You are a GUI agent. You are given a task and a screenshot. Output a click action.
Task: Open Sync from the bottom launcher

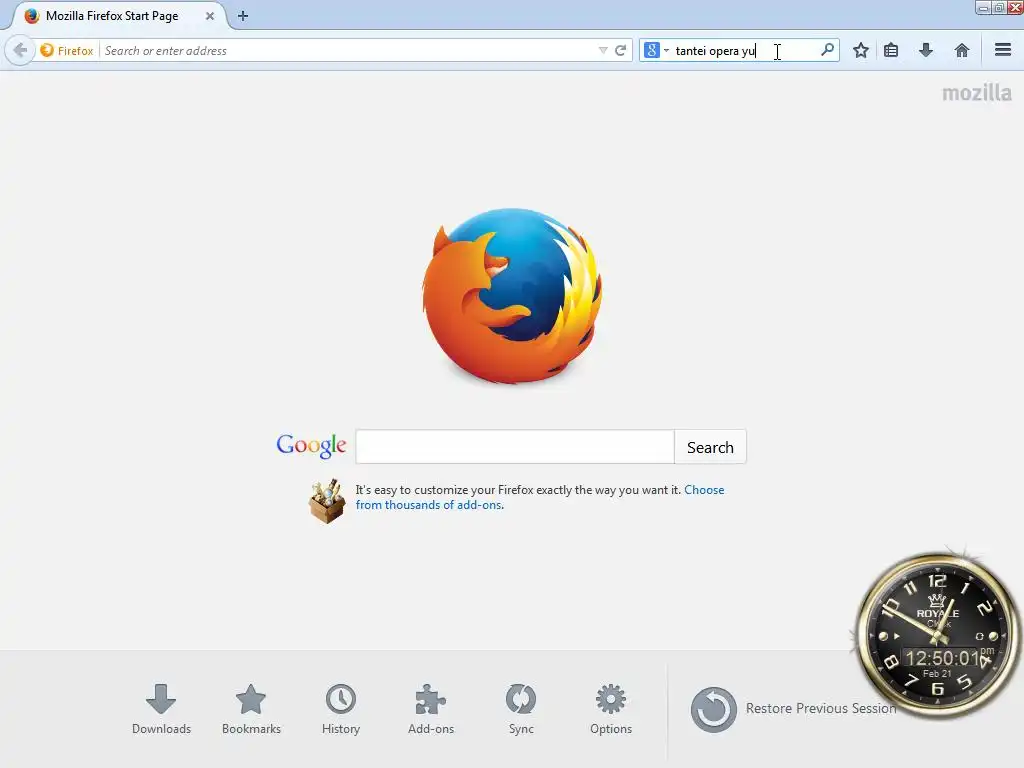point(521,709)
